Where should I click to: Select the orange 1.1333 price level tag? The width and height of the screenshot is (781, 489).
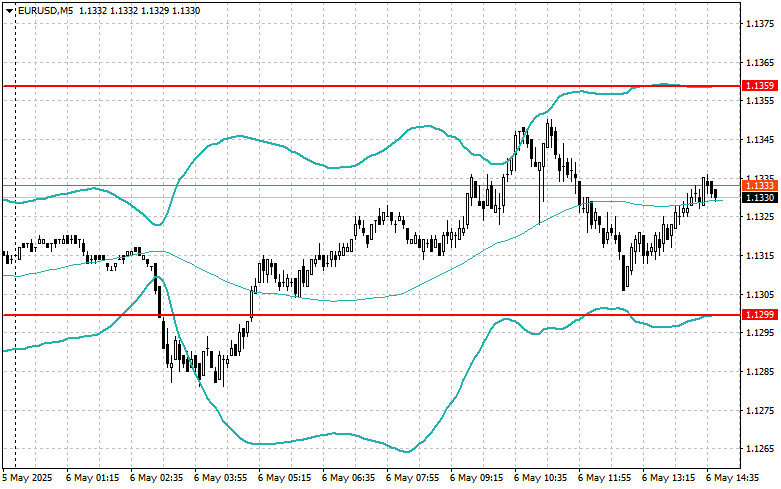(760, 185)
